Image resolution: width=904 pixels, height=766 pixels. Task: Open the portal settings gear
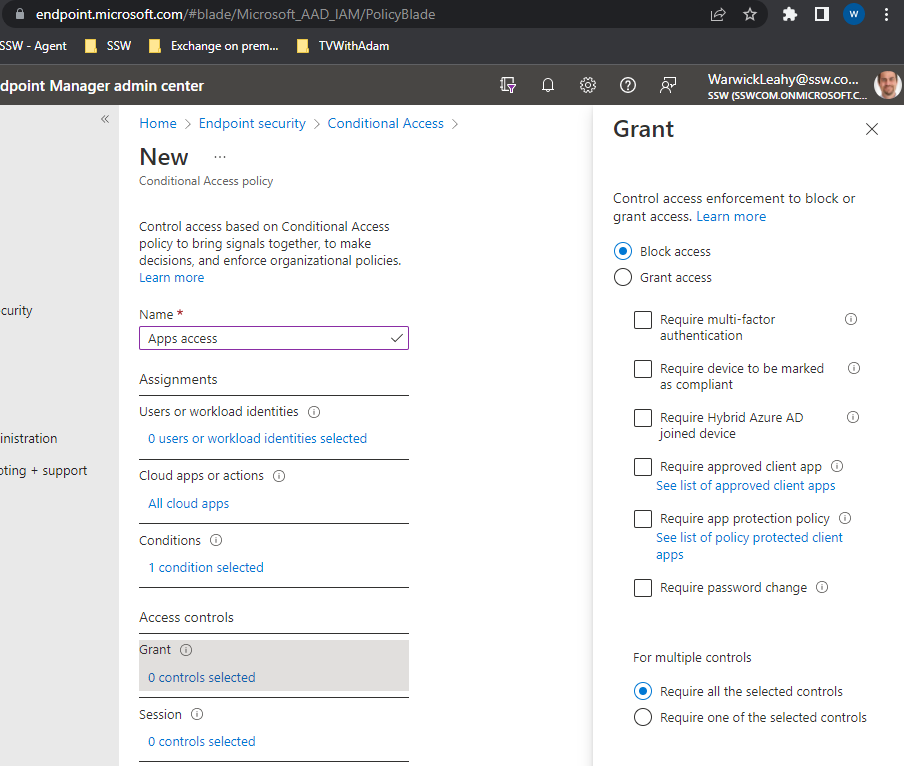588,85
